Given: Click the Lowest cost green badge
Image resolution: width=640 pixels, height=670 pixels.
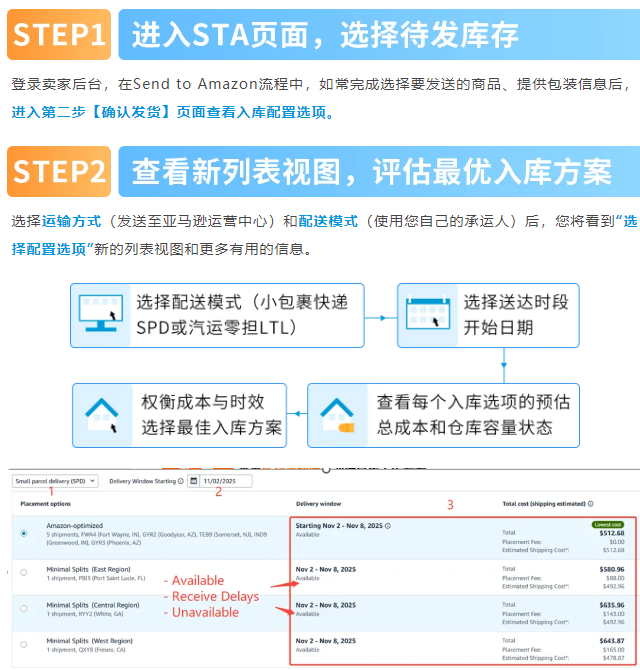Looking at the screenshot, I should [x=606, y=523].
